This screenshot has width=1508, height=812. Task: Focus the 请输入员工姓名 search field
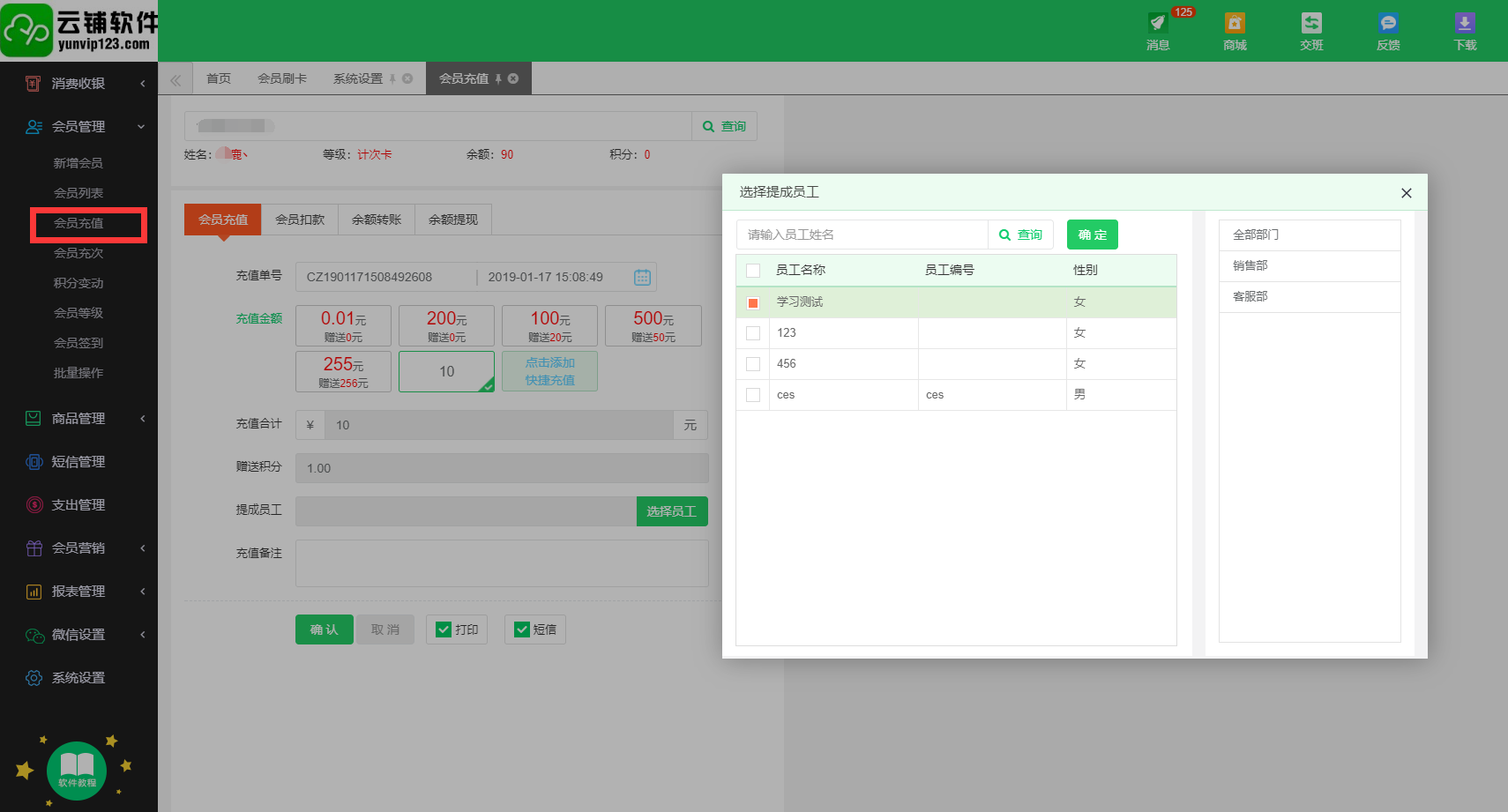pos(862,235)
